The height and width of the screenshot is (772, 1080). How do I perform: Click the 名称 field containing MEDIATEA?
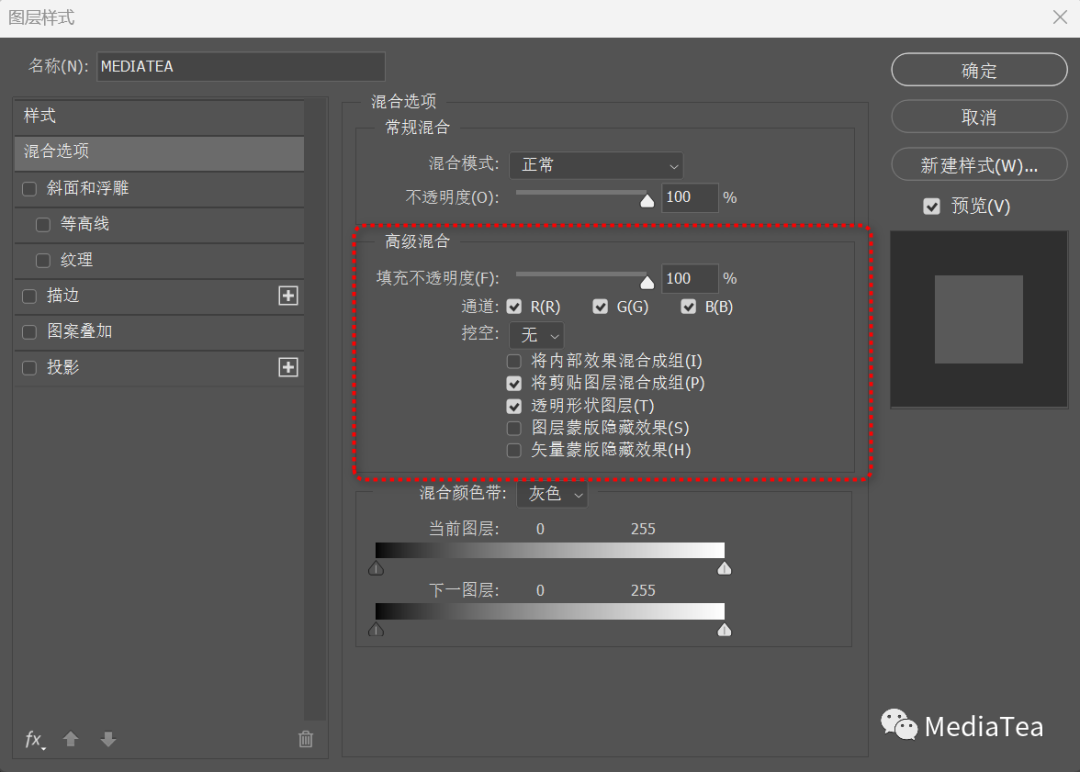tap(241, 67)
